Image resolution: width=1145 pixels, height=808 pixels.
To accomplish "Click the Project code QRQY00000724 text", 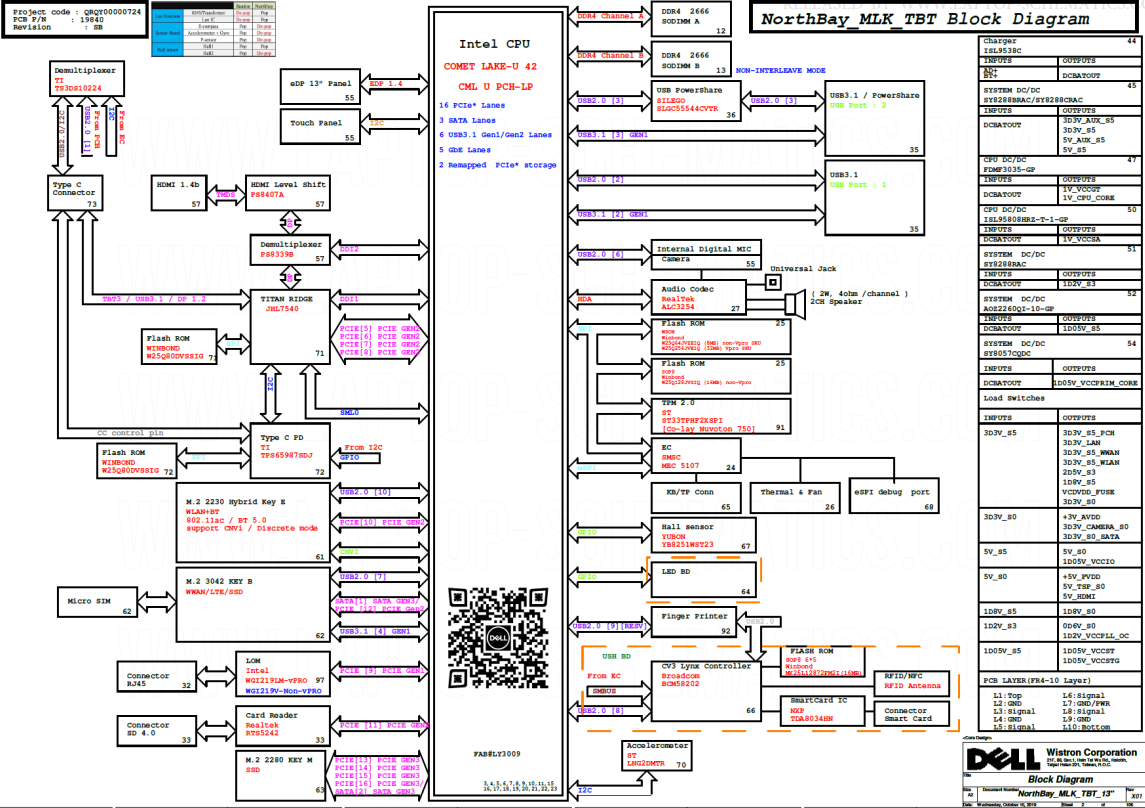I will 77,12.
